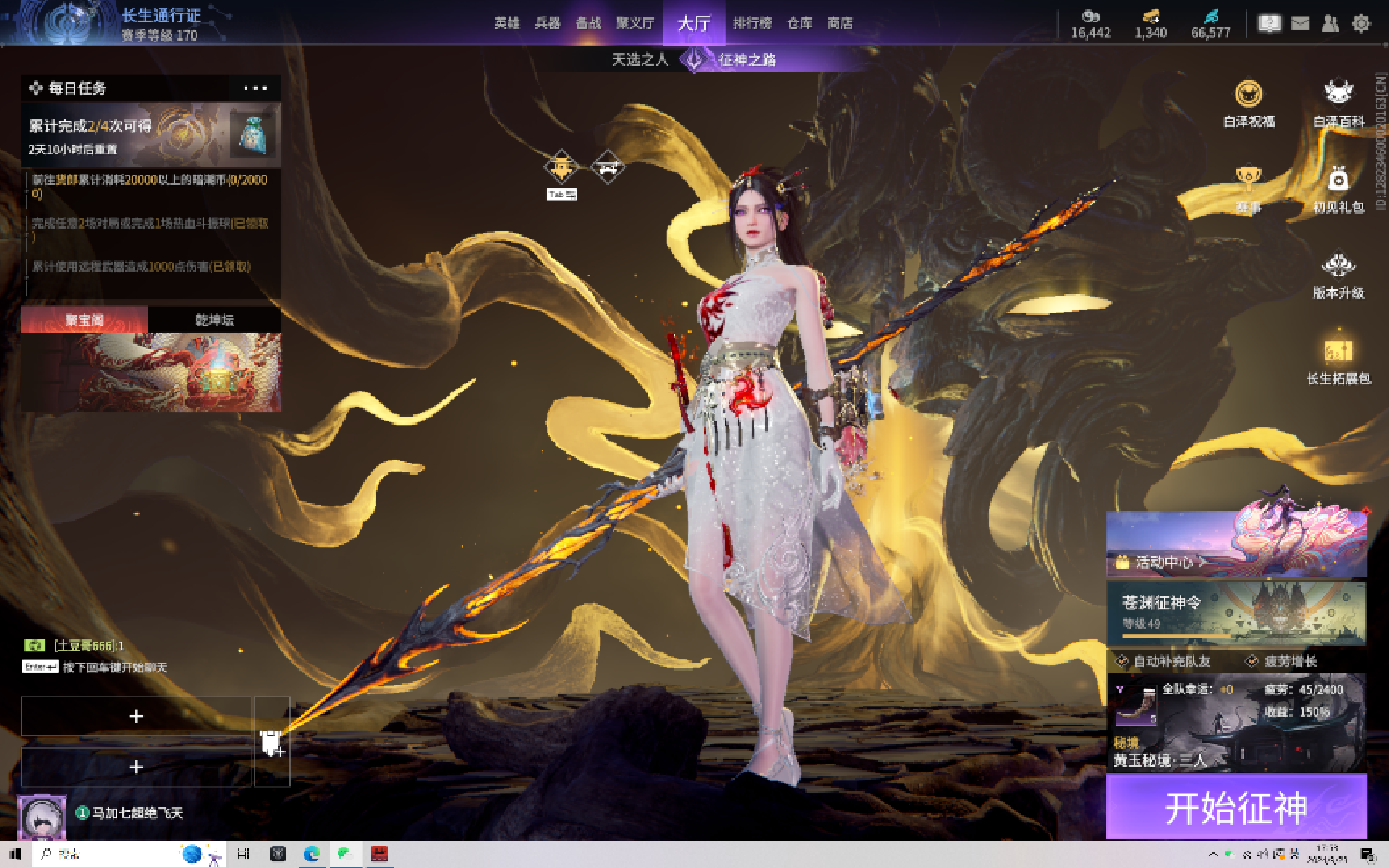Screen dimensions: 1389x868
Task: Show hidden system tray icons chevron
Action: click(1213, 855)
